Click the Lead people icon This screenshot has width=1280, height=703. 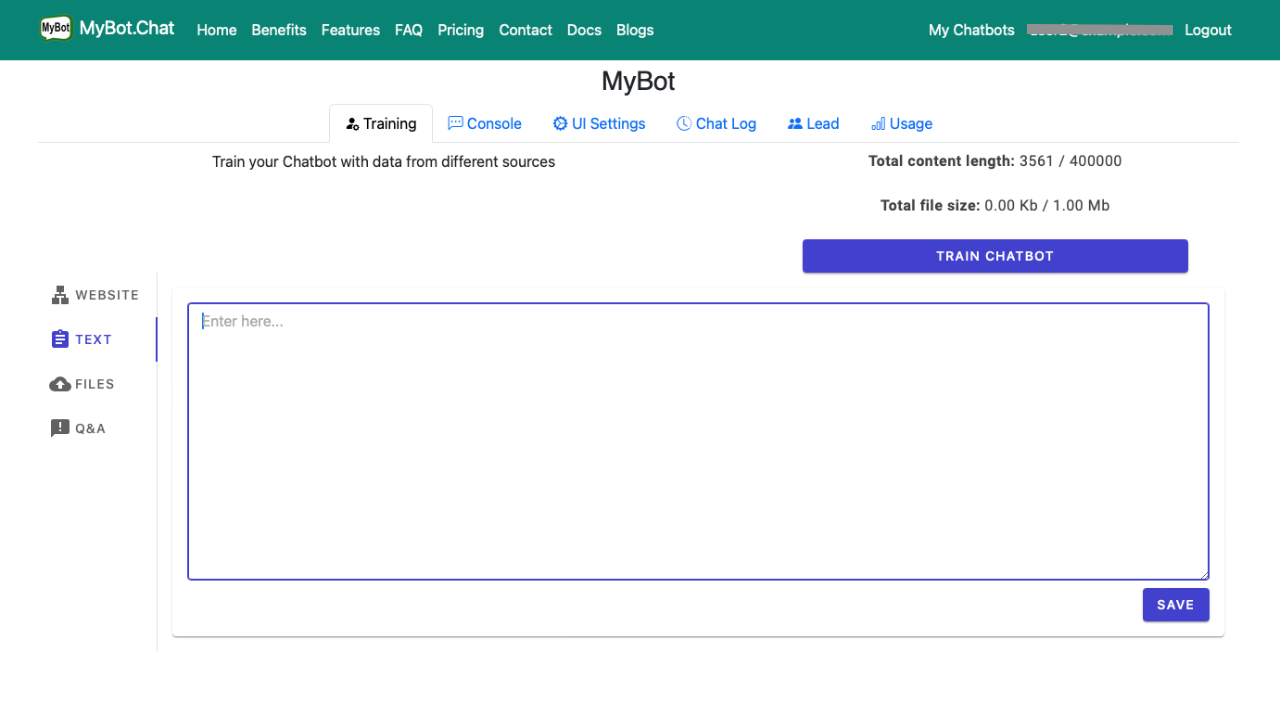tap(795, 124)
